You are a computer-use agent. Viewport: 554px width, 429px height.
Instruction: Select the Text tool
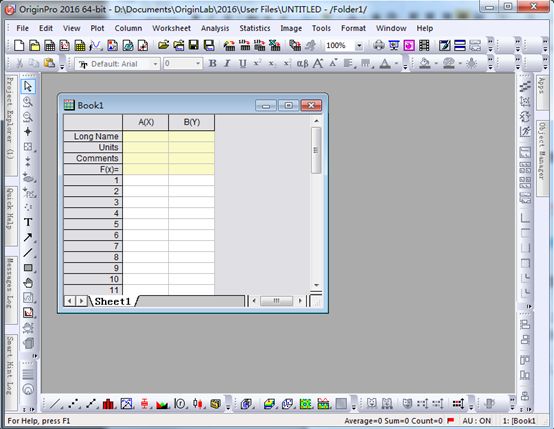click(x=28, y=222)
